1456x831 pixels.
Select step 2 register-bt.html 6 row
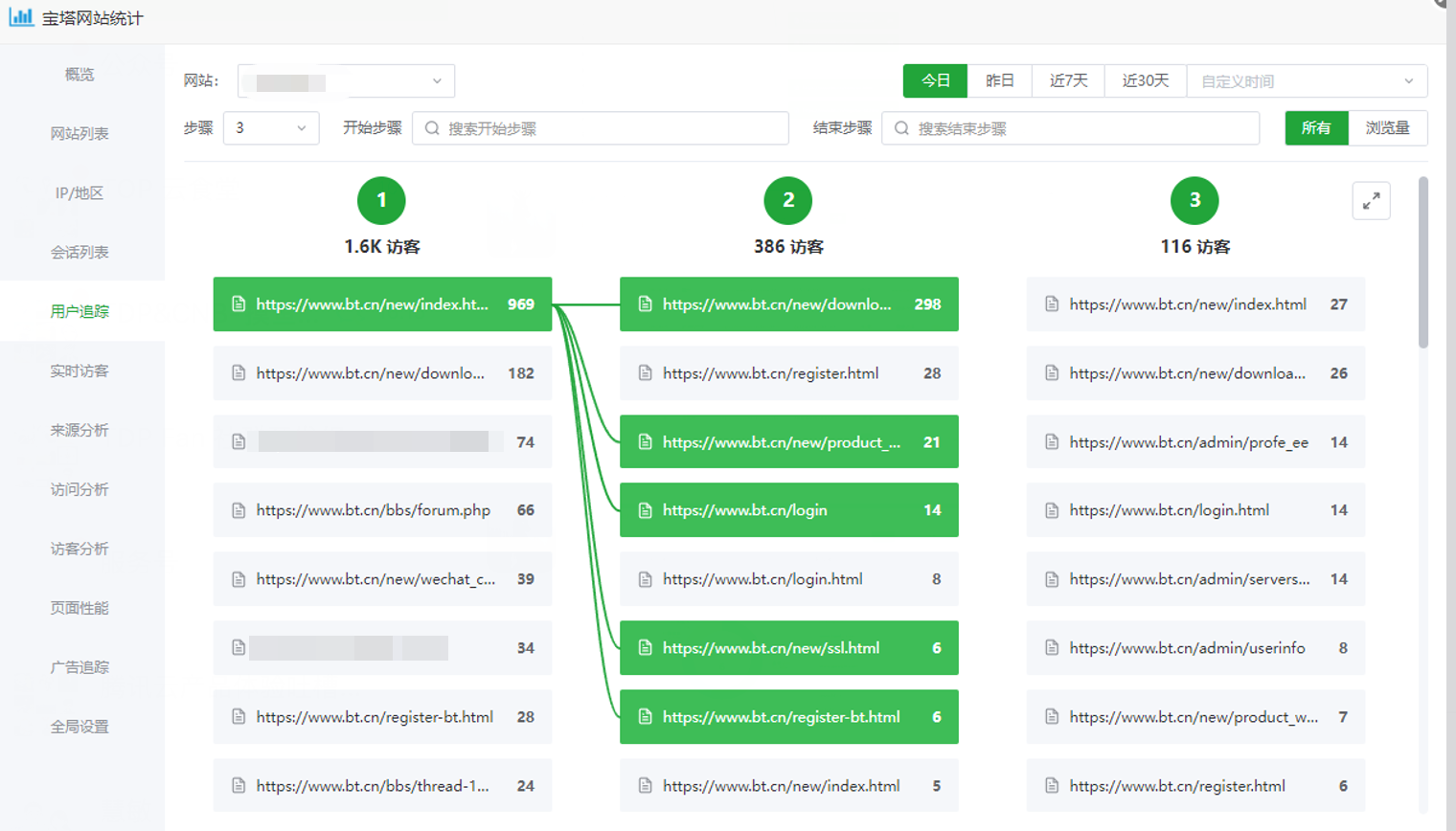(788, 717)
